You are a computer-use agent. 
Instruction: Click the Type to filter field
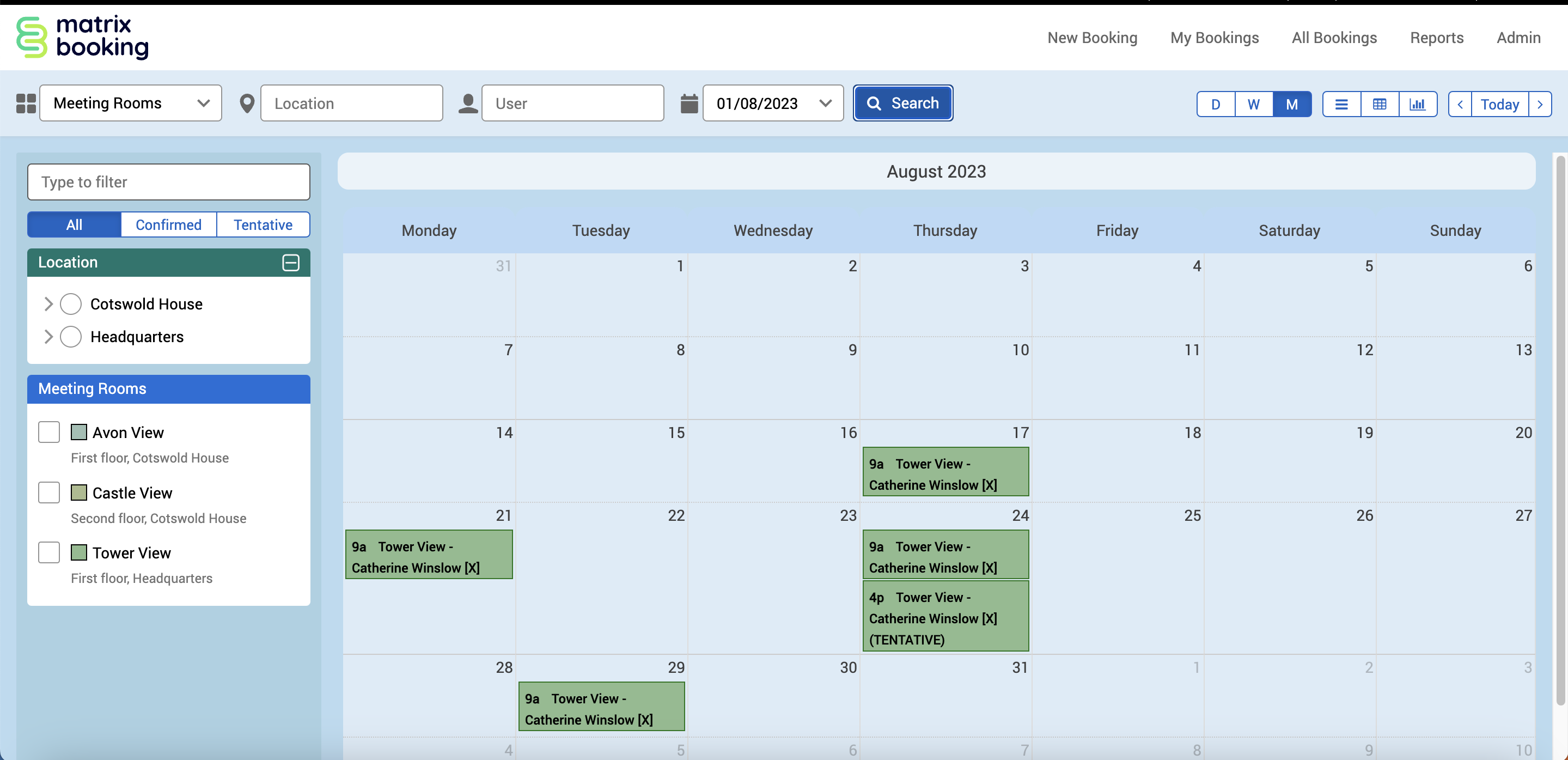(x=169, y=182)
